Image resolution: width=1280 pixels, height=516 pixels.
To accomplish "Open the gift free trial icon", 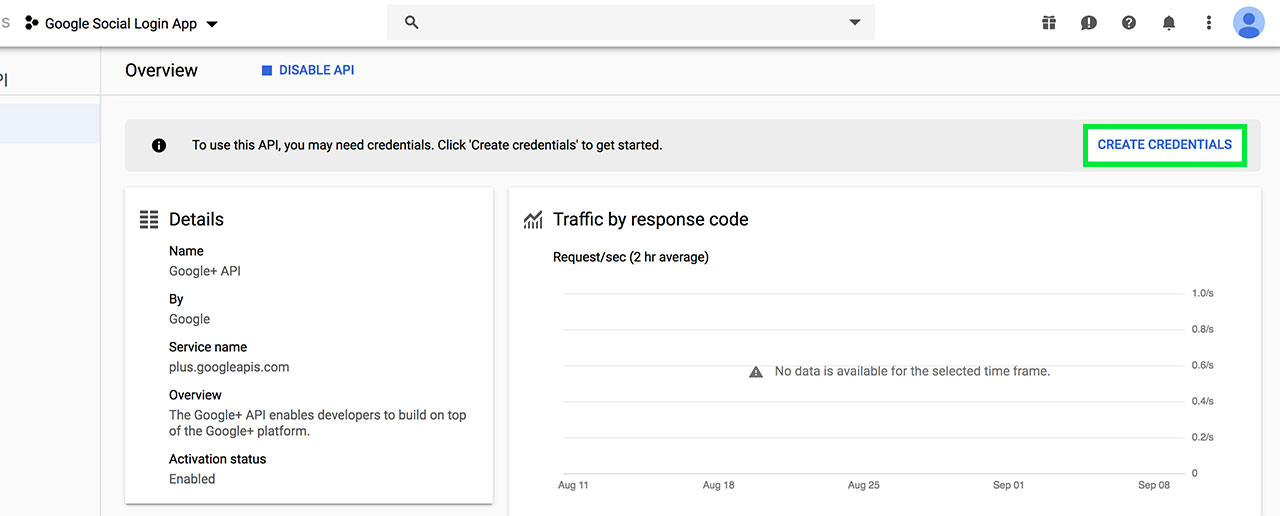I will click(x=1049, y=22).
